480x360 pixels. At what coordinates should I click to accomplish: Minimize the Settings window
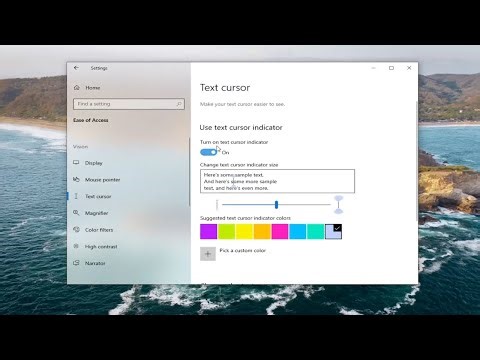coord(374,68)
